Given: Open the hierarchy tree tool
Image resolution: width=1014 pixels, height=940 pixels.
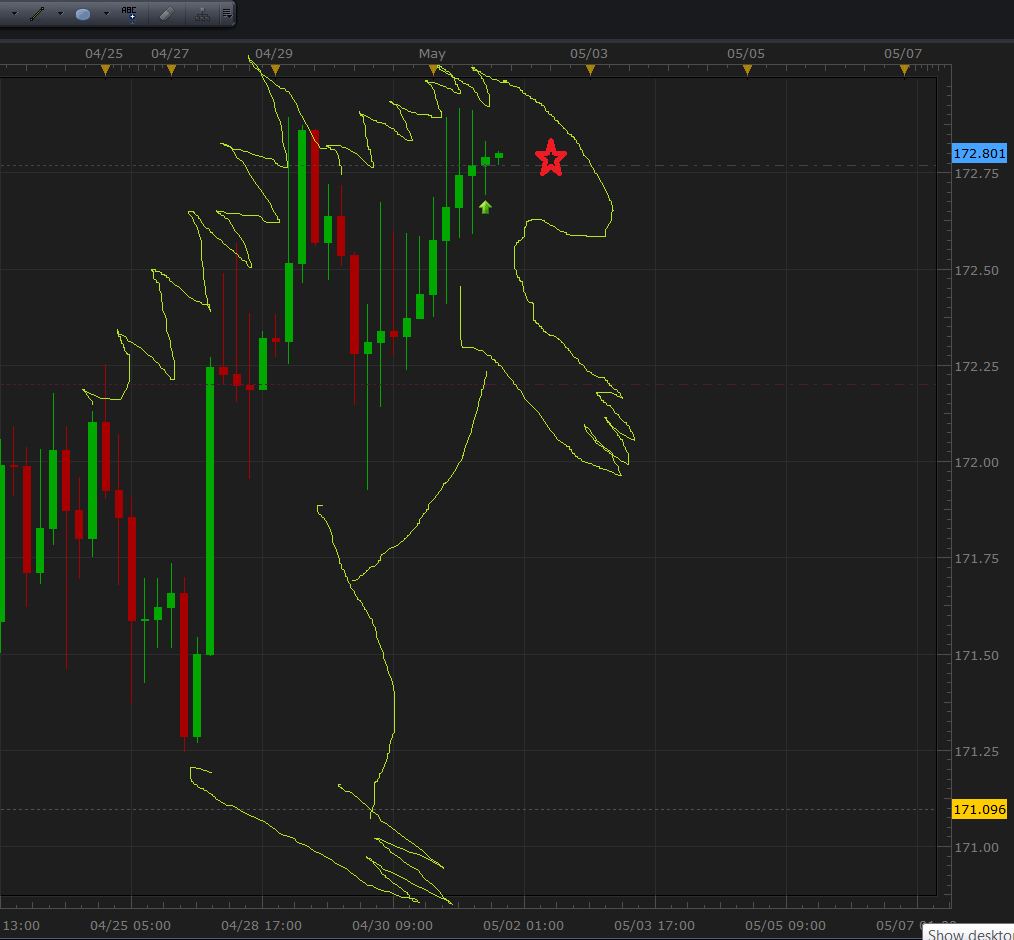Looking at the screenshot, I should click(x=202, y=14).
